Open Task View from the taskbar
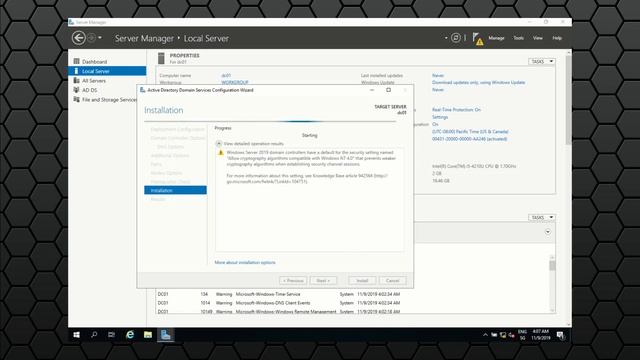Viewport: 640px width, 360px height. click(x=111, y=335)
